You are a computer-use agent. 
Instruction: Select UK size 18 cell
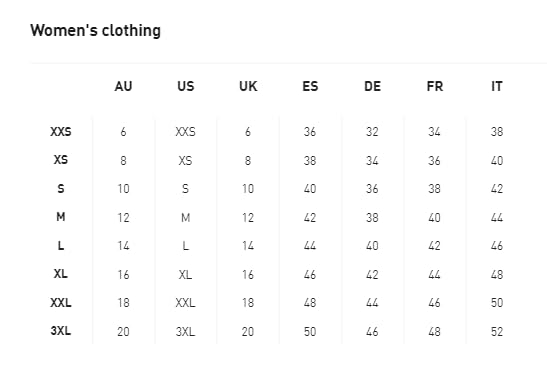248,303
